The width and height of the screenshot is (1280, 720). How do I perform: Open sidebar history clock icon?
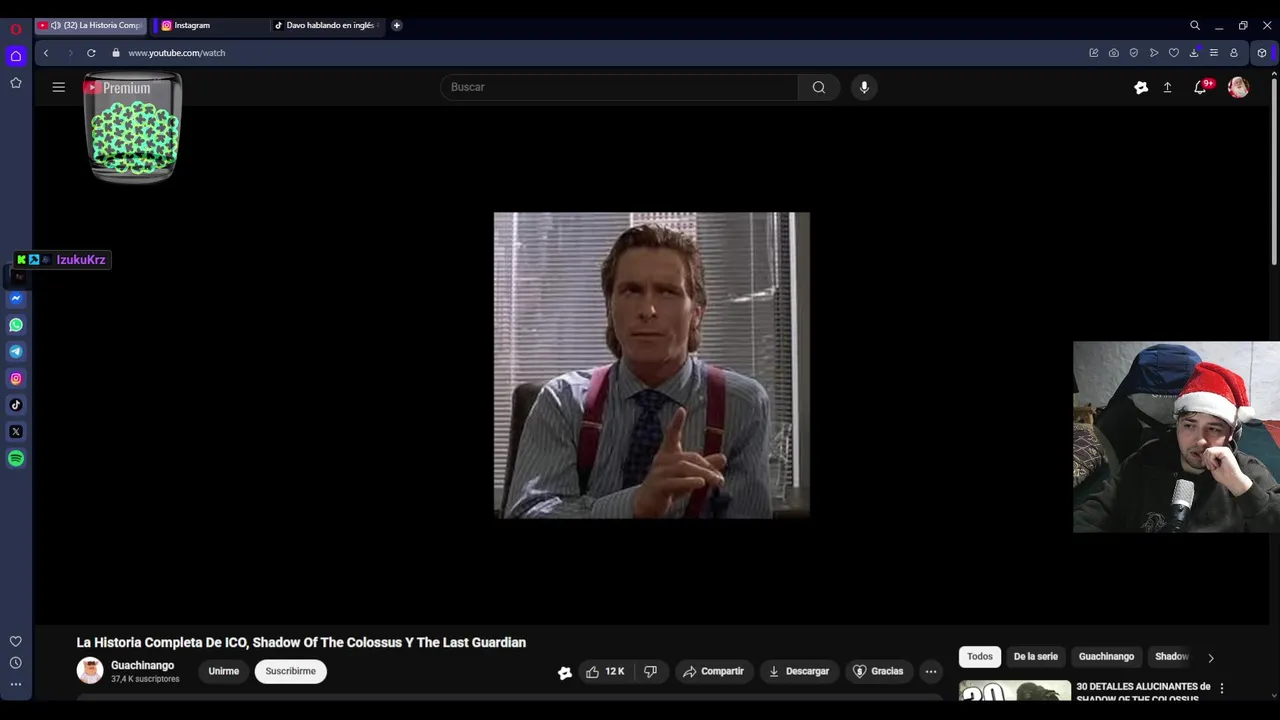pyautogui.click(x=16, y=663)
